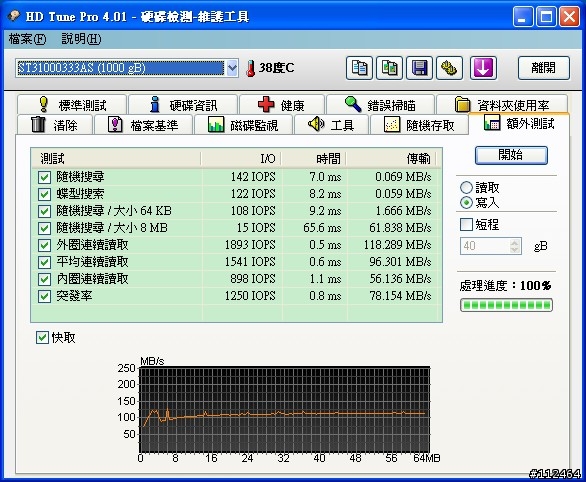Open the 檔案(F) menu

[27, 39]
